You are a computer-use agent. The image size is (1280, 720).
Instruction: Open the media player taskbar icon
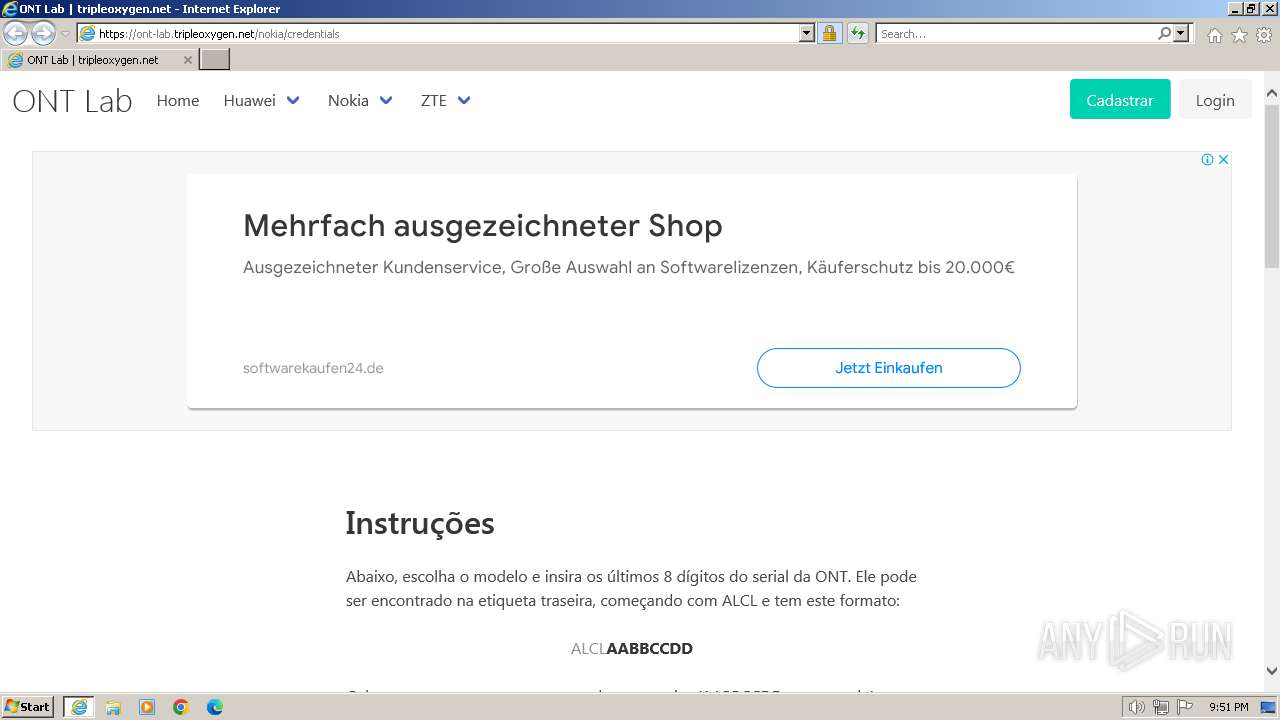tap(147, 707)
